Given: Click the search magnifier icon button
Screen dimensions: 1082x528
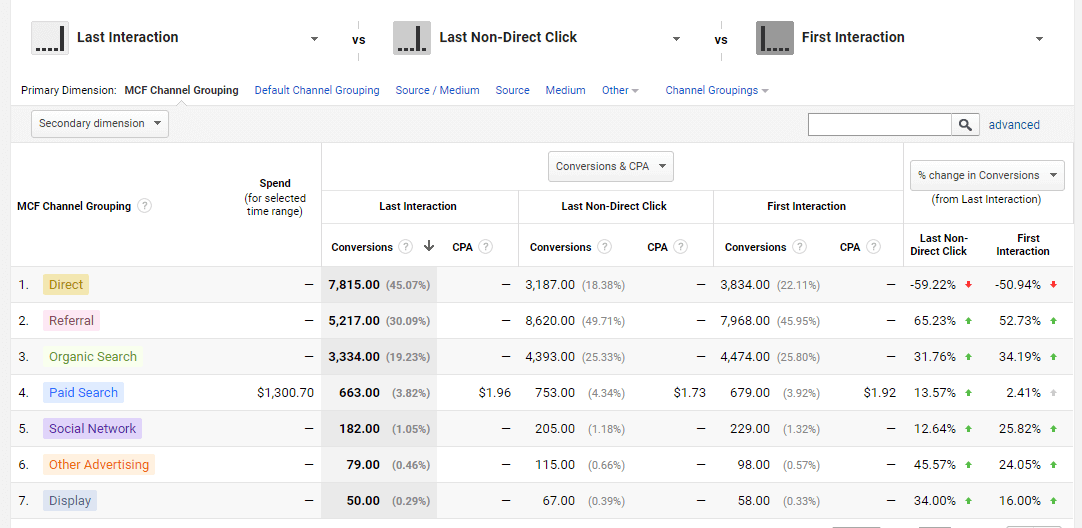Looking at the screenshot, I should 965,125.
